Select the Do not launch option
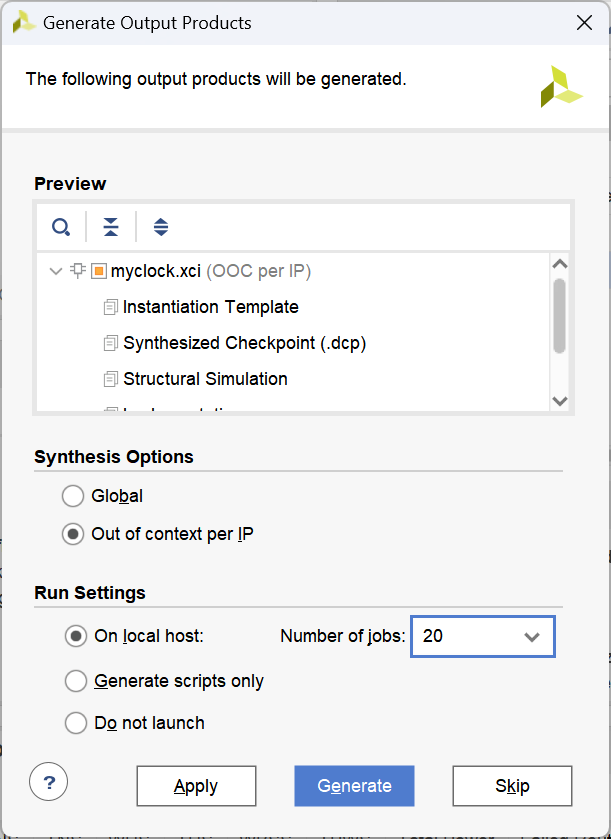 click(76, 722)
